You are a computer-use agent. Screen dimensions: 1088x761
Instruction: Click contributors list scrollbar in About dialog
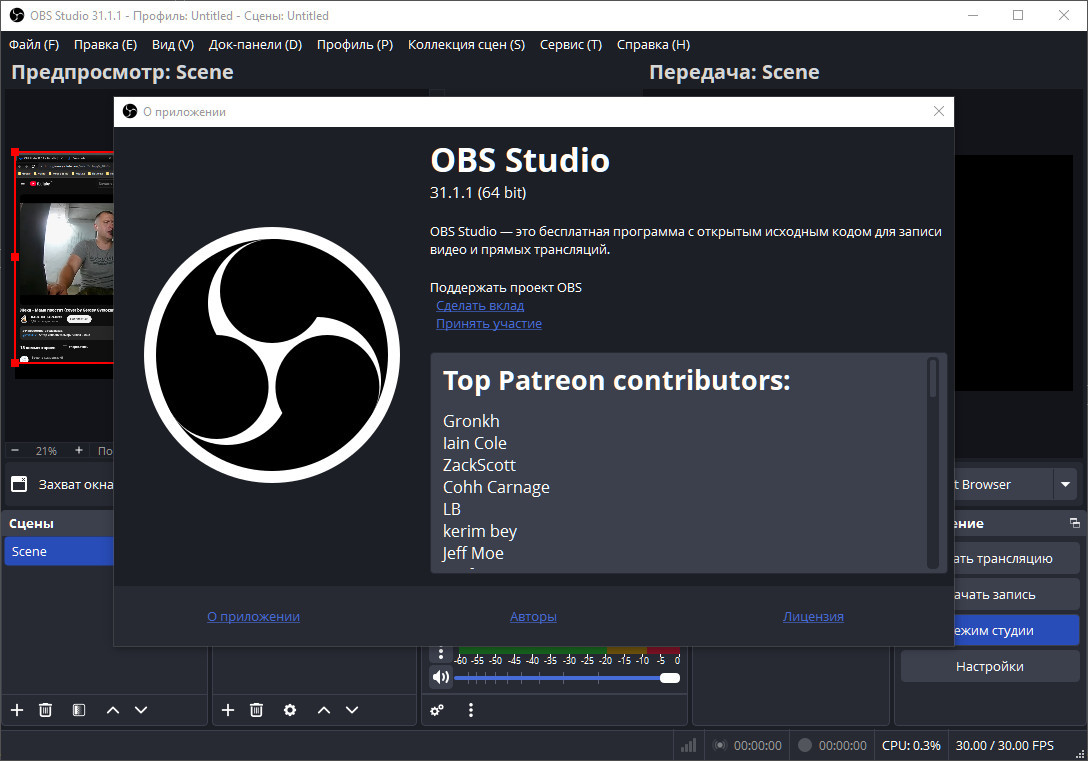(x=933, y=378)
